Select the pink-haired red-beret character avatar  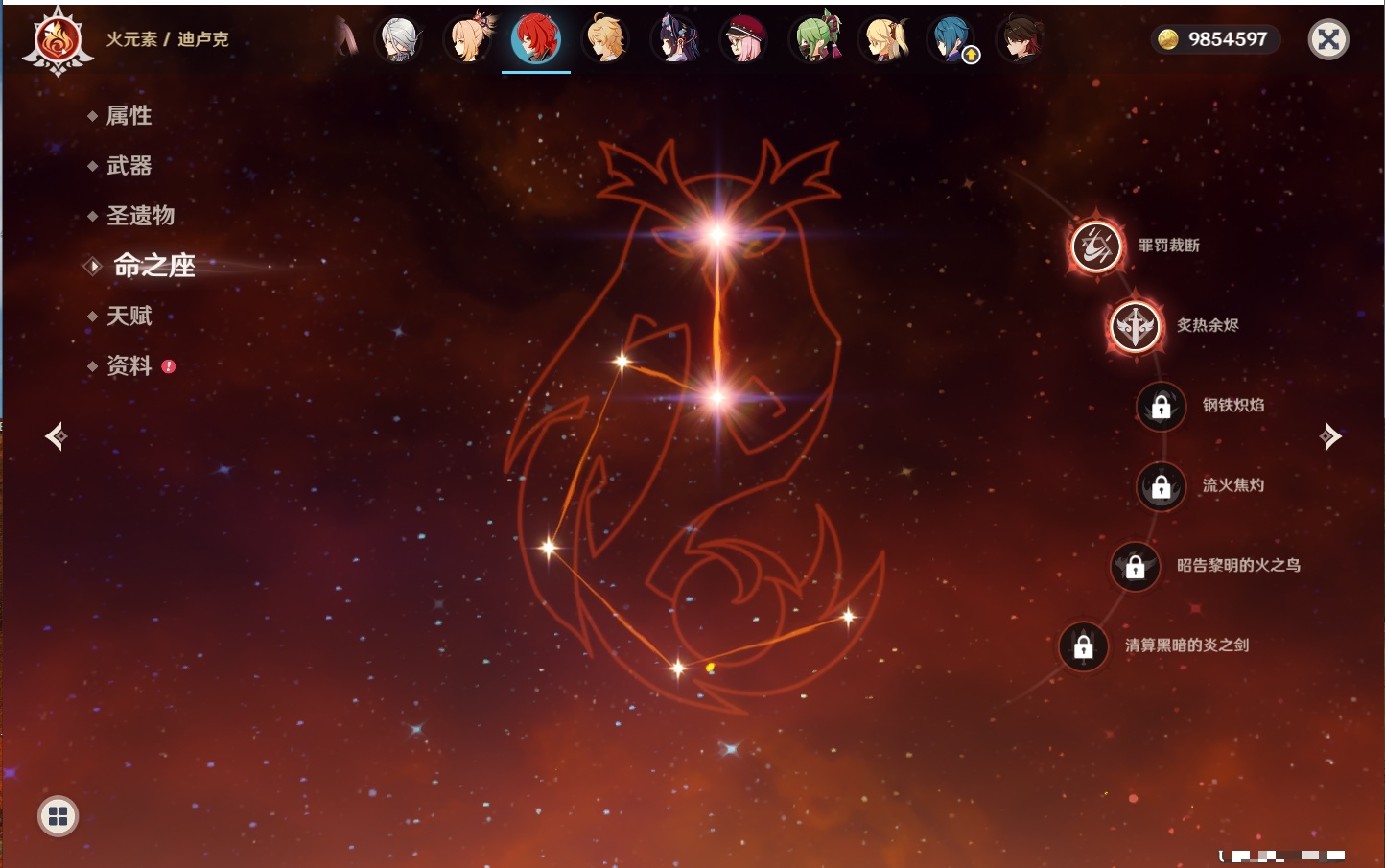click(744, 39)
